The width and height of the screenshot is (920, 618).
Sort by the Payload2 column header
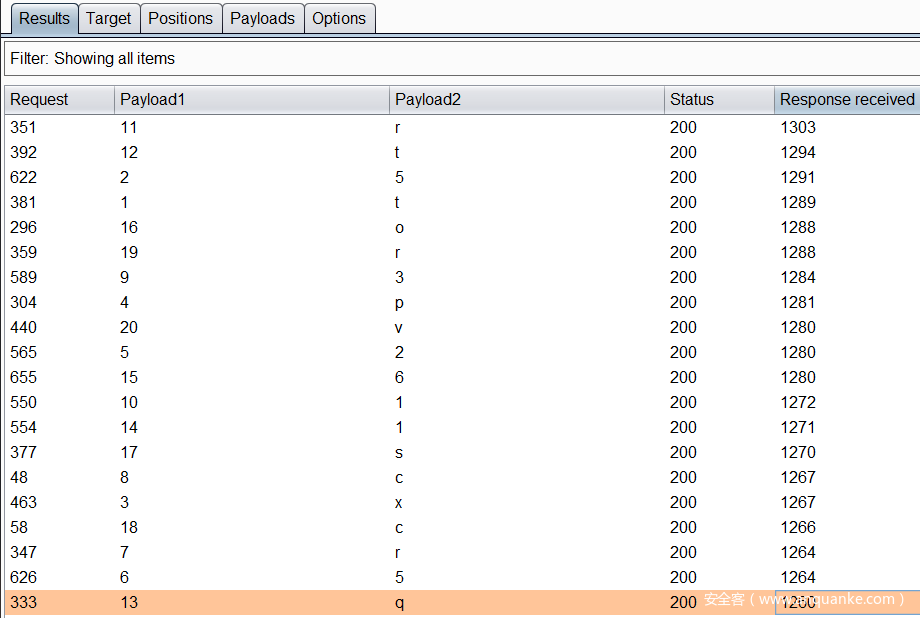click(526, 99)
